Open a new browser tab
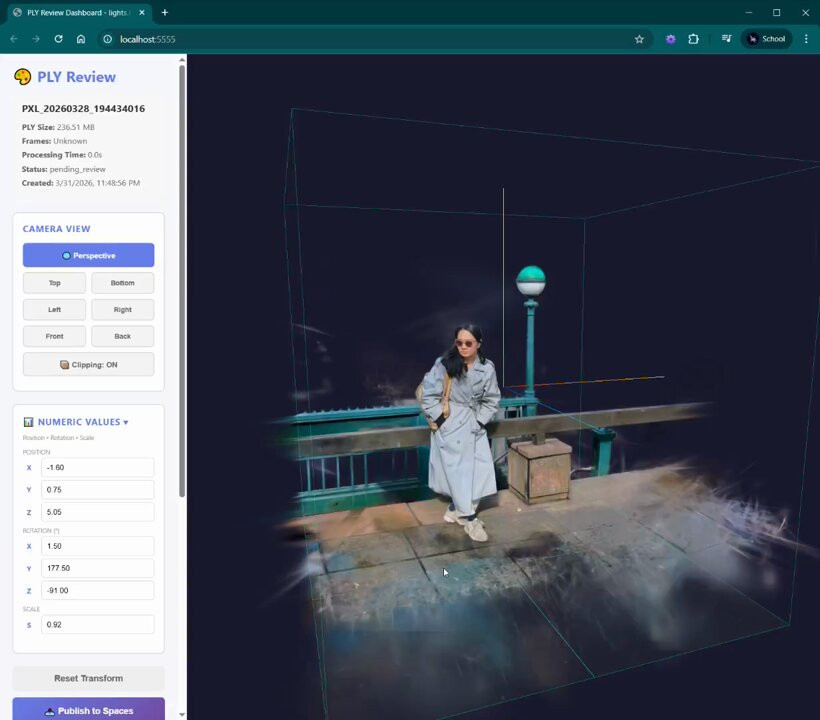The height and width of the screenshot is (720, 820). coord(165,13)
